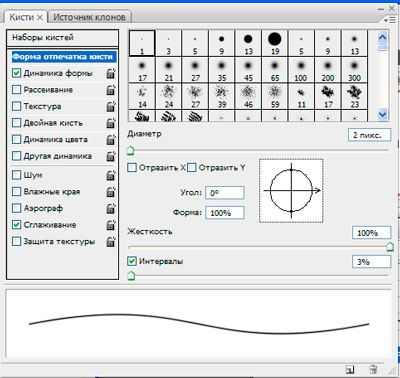Click the brush list scroll-down arrow
Image resolution: width=400 pixels, height=378 pixels.
click(x=383, y=115)
